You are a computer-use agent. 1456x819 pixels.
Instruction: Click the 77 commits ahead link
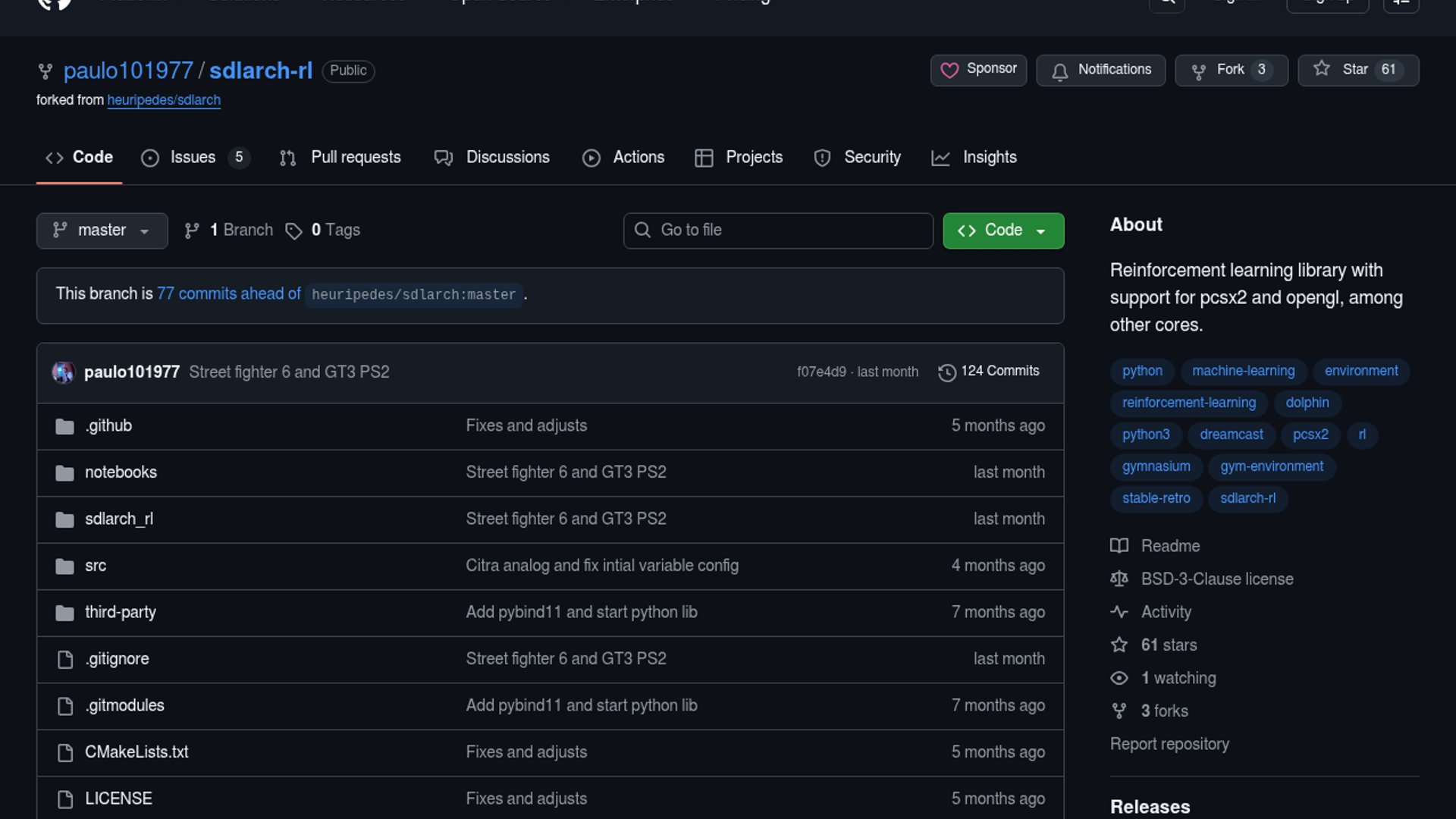(x=228, y=294)
